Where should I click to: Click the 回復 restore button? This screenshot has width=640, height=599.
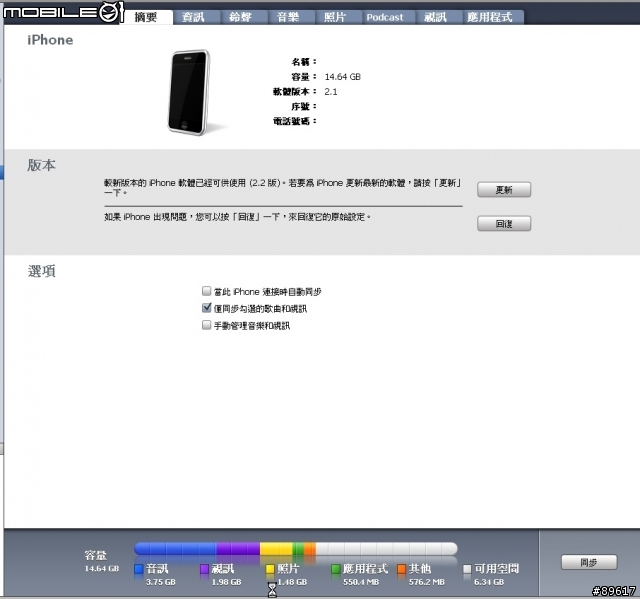click(504, 224)
